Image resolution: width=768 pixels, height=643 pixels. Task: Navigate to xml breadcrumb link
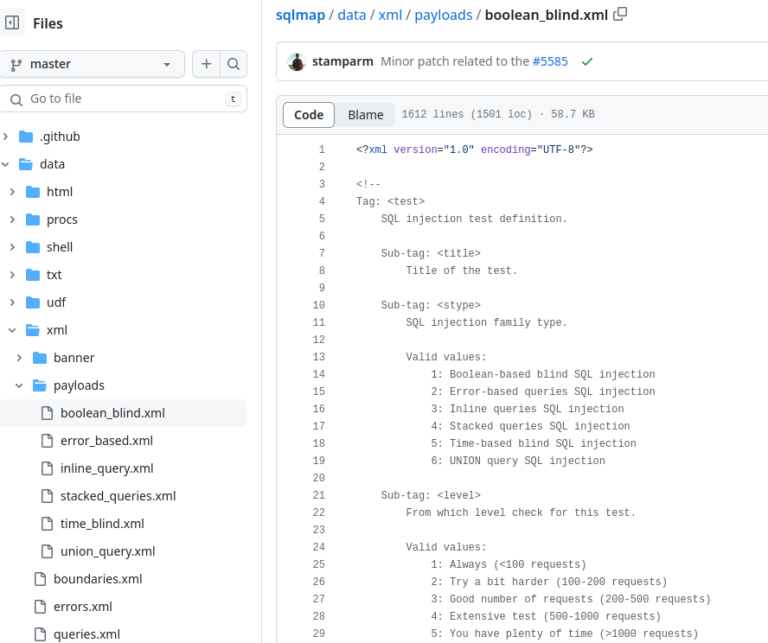390,15
